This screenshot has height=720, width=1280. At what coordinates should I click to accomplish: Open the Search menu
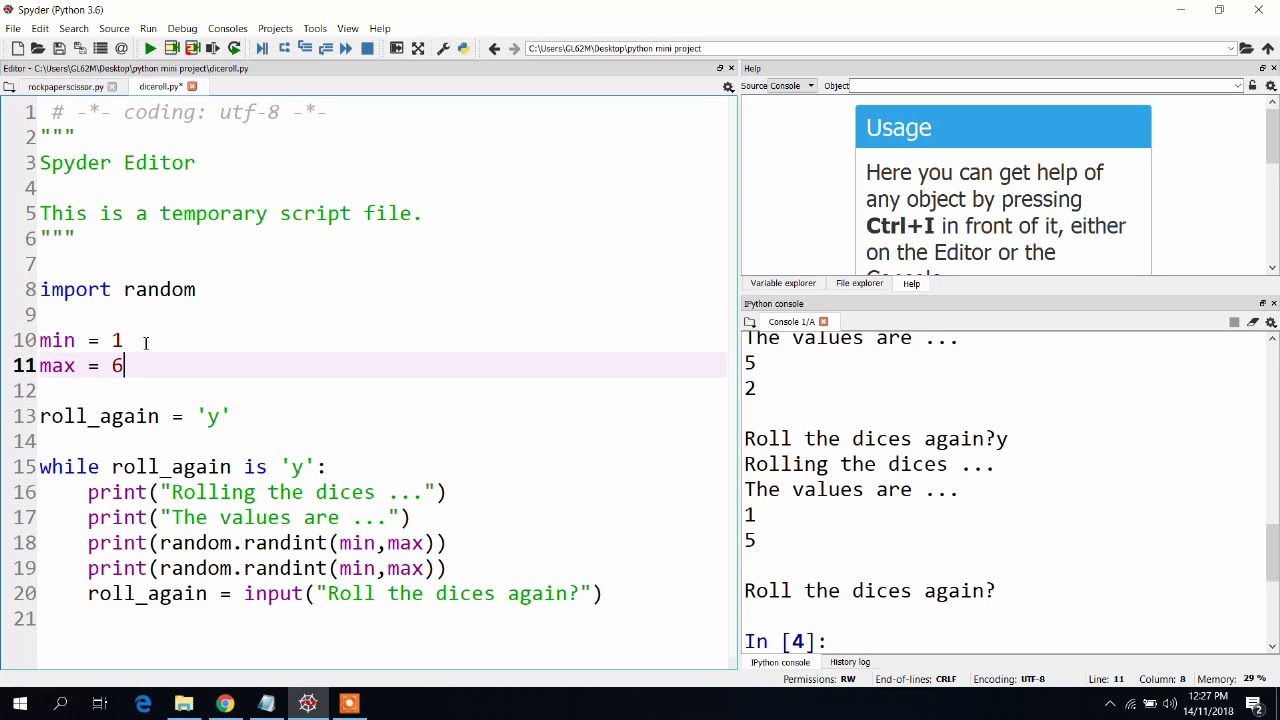coord(74,29)
